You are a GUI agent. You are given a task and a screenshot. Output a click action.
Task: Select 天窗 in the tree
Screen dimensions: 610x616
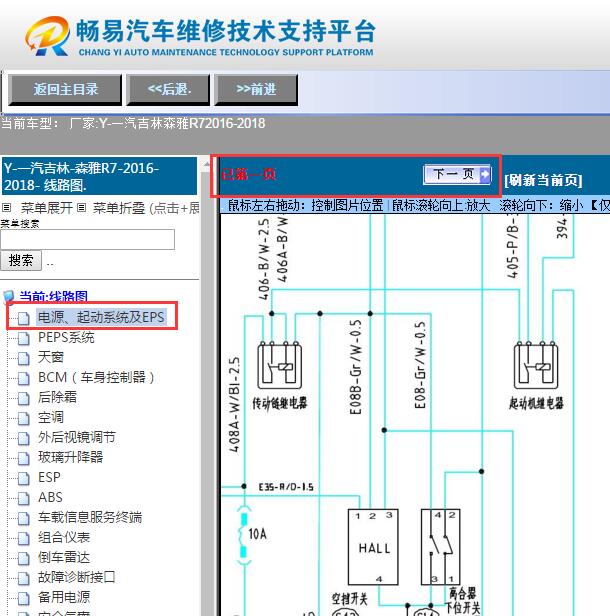(51, 358)
